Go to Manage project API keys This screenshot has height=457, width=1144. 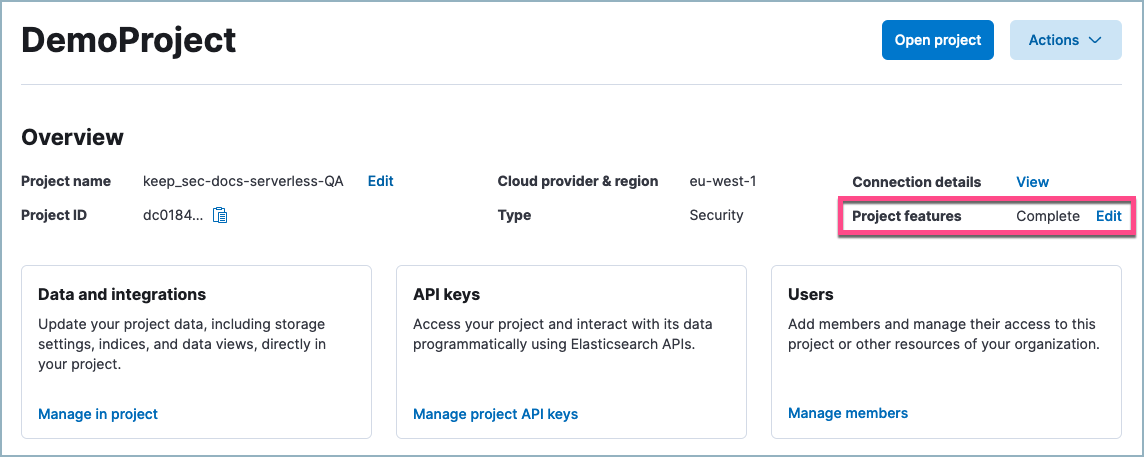point(495,414)
